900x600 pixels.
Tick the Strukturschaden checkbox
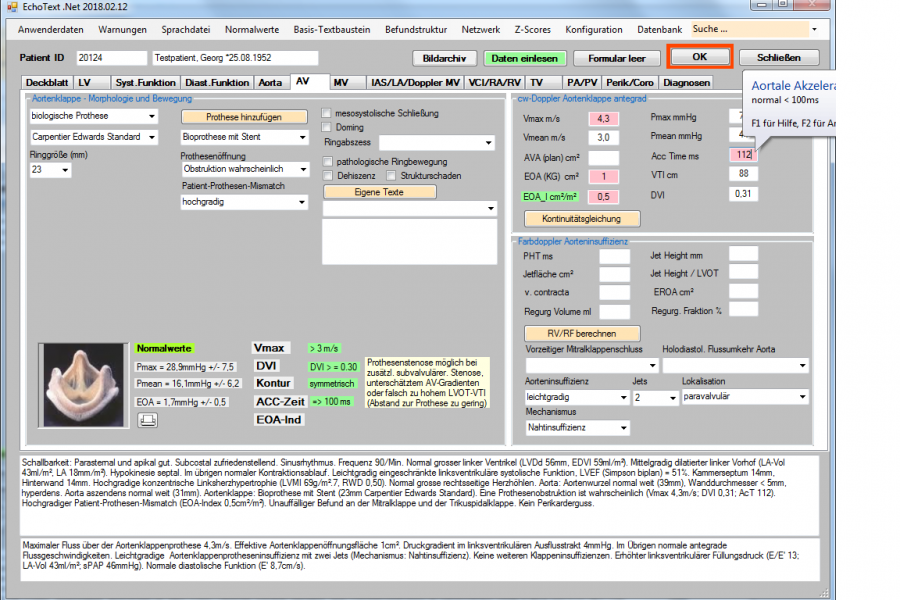[x=391, y=175]
